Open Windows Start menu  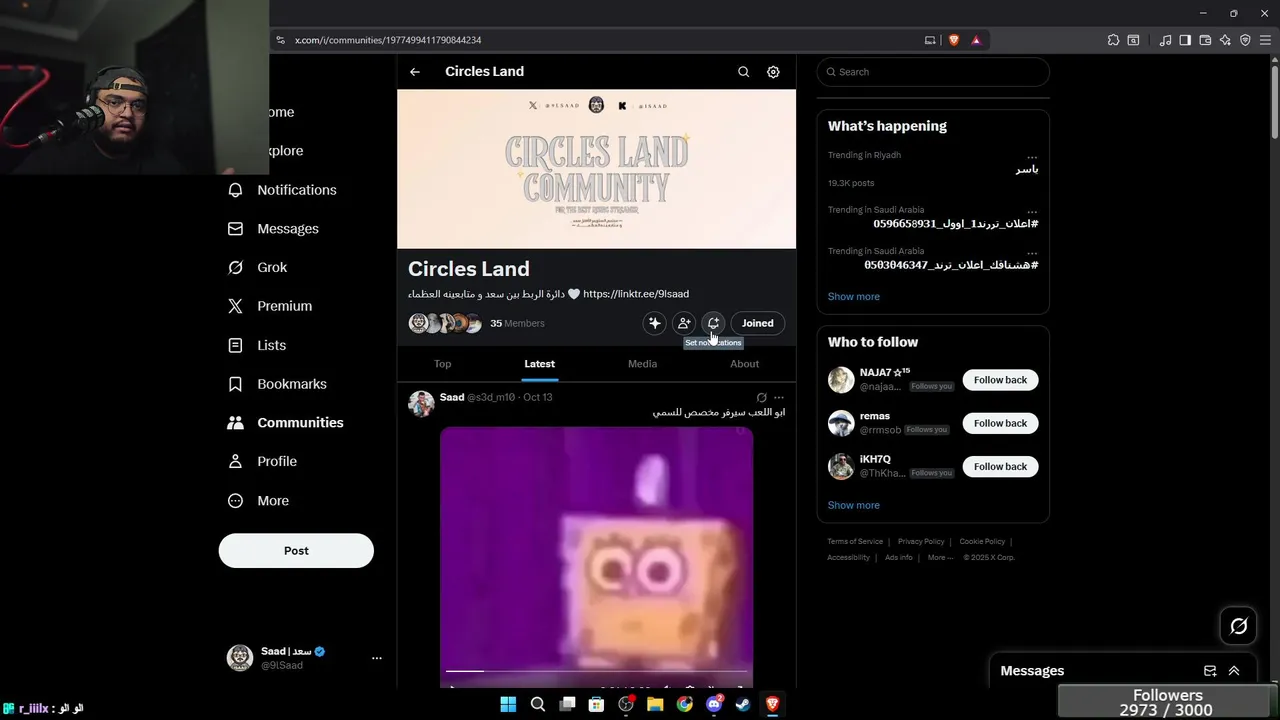[x=508, y=704]
